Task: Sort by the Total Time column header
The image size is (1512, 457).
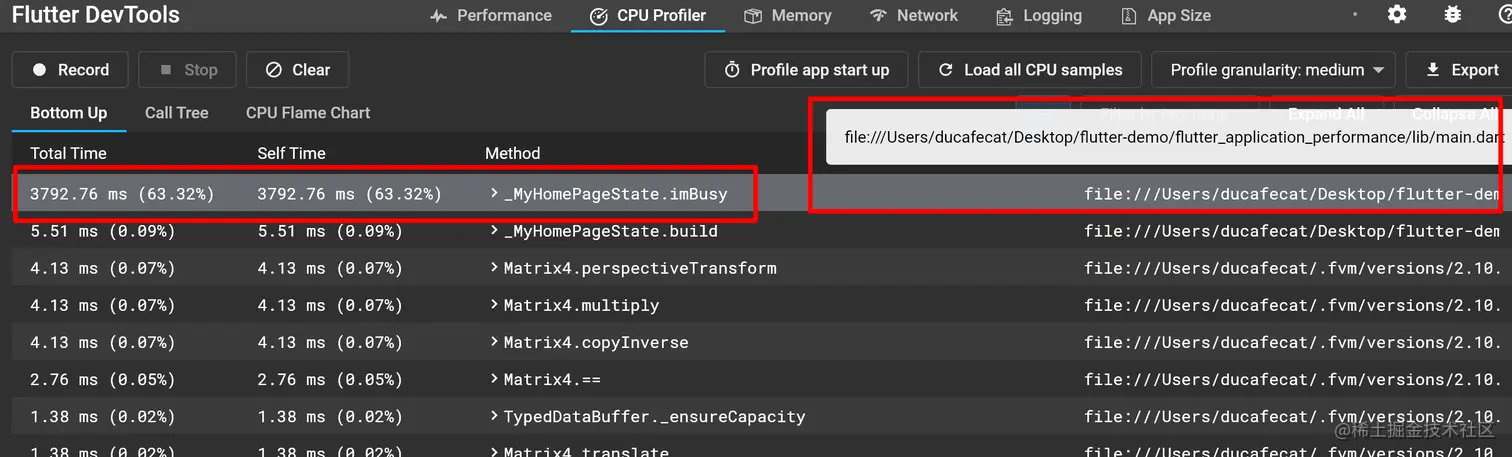Action: tap(68, 153)
